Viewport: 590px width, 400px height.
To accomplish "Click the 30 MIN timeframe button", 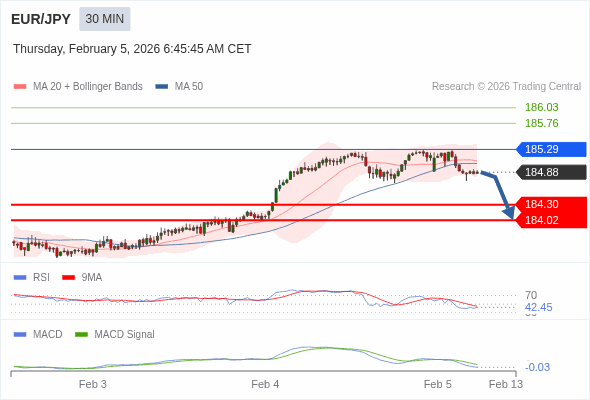I will tap(105, 19).
